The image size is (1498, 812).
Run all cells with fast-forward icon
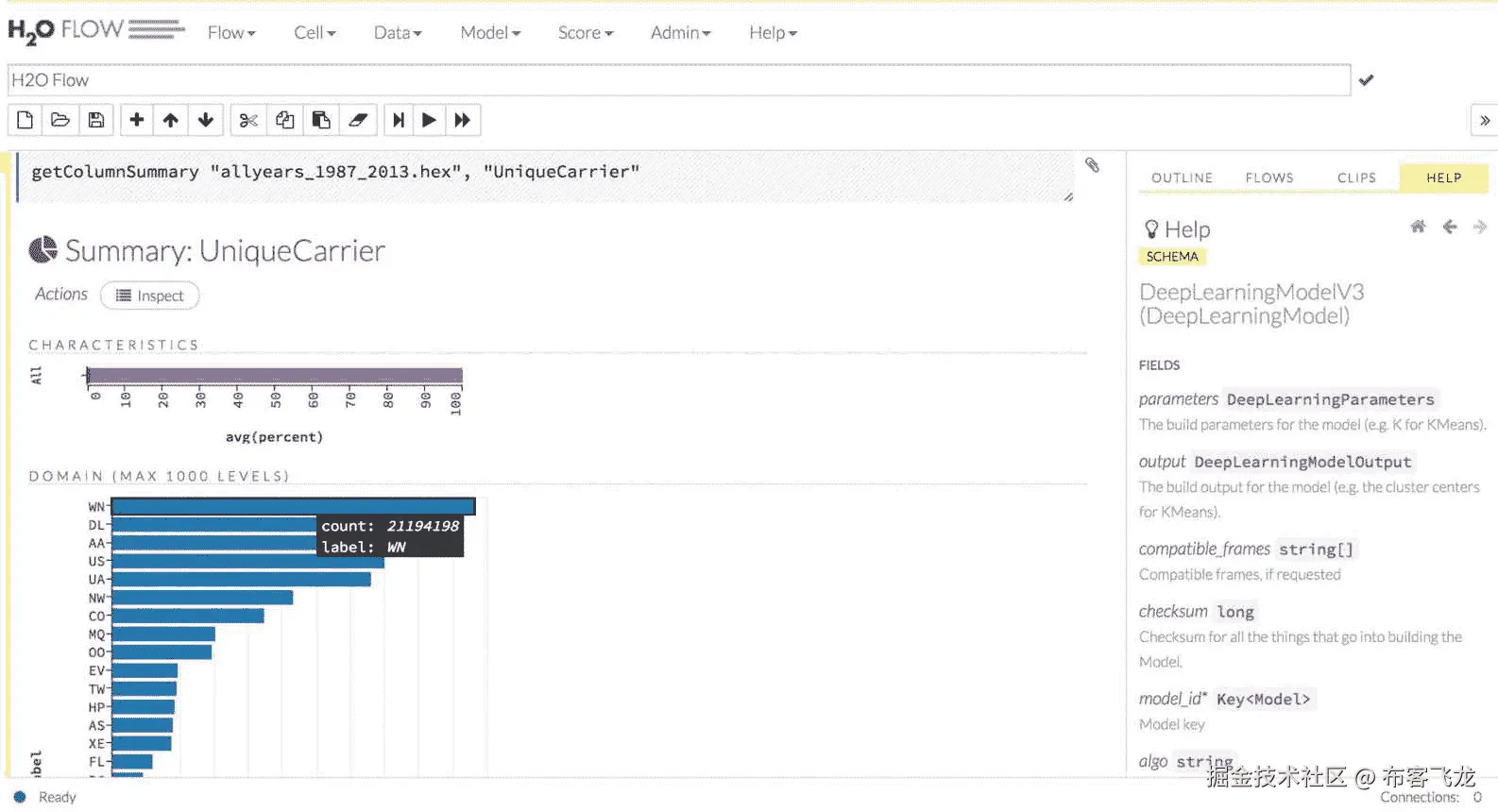pos(463,120)
